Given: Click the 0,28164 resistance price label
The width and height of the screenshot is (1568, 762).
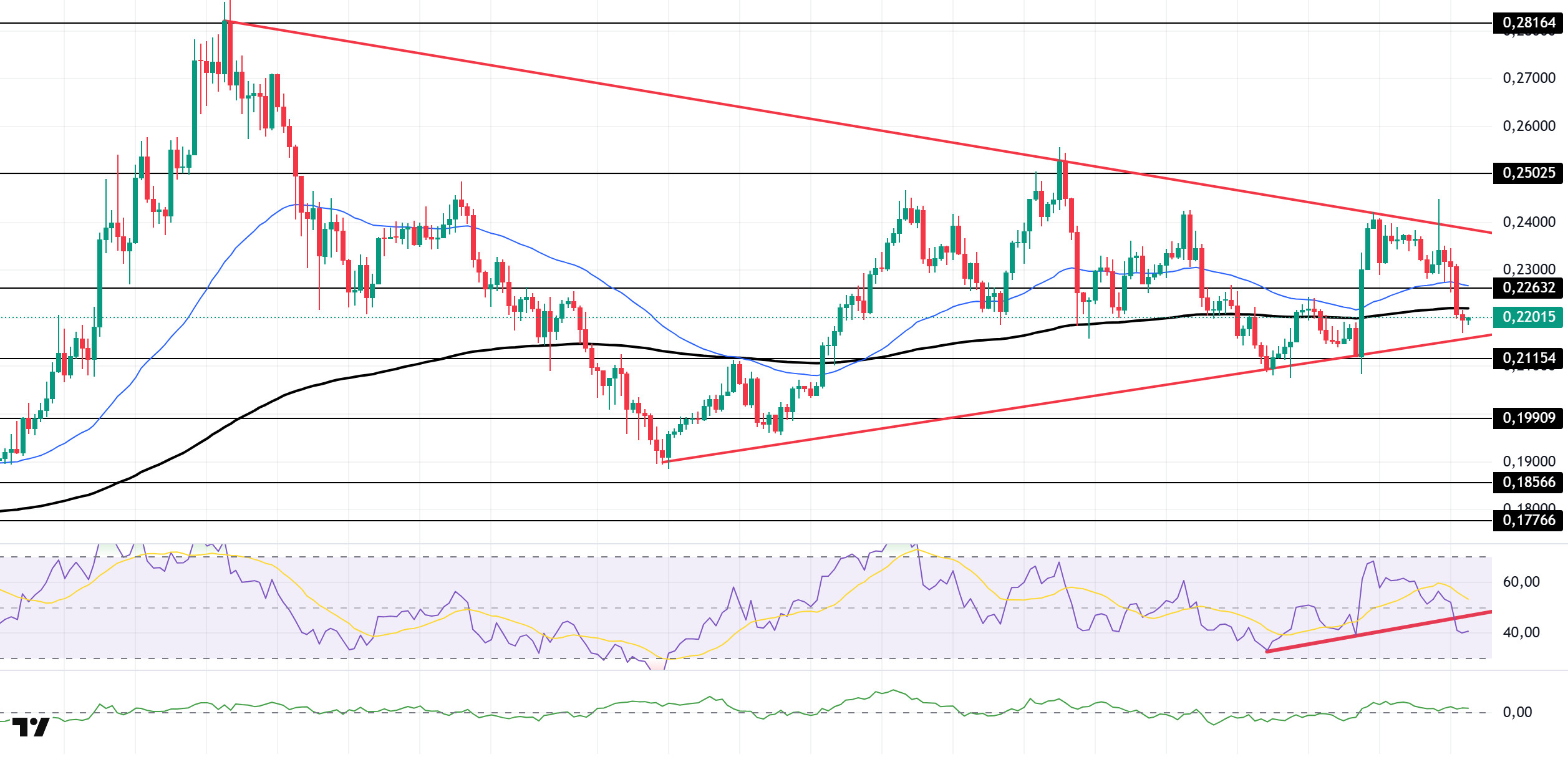Looking at the screenshot, I should tap(1528, 23).
